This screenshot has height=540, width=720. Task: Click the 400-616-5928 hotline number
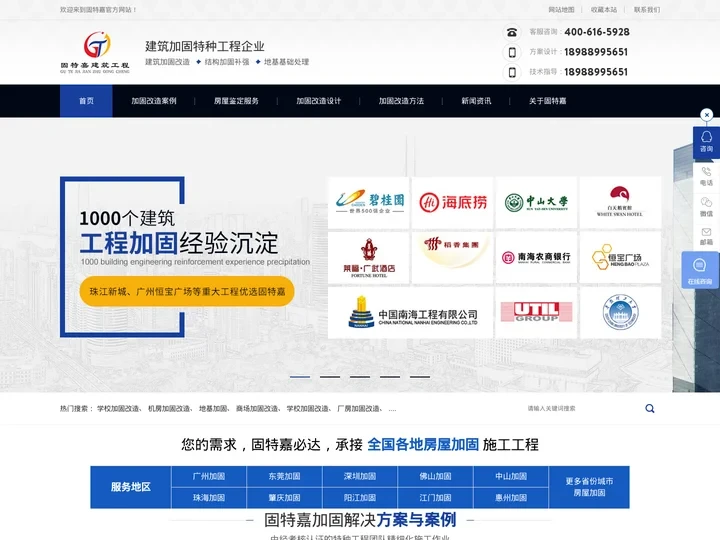pyautogui.click(x=597, y=32)
